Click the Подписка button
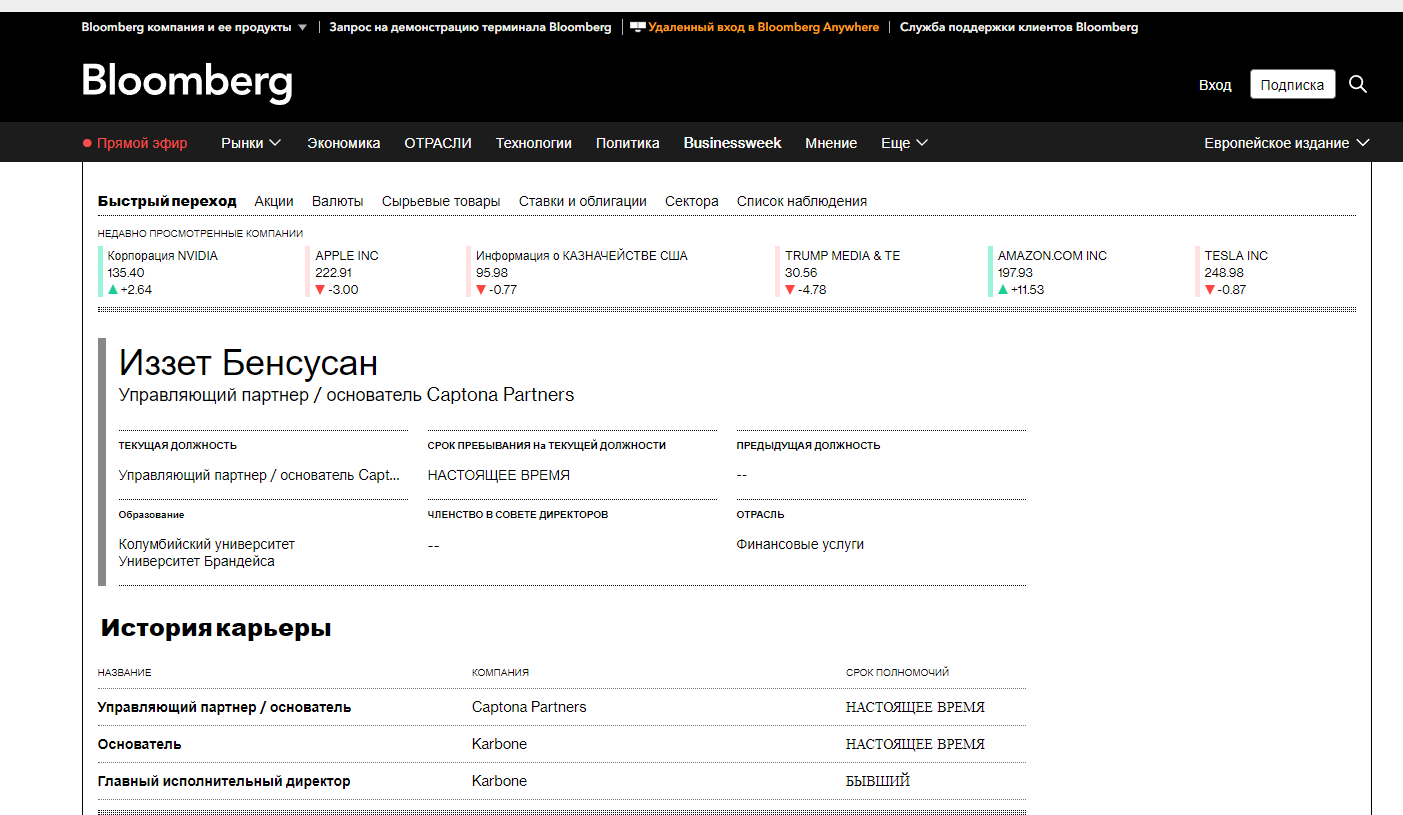The width and height of the screenshot is (1403, 815). 1292,85
